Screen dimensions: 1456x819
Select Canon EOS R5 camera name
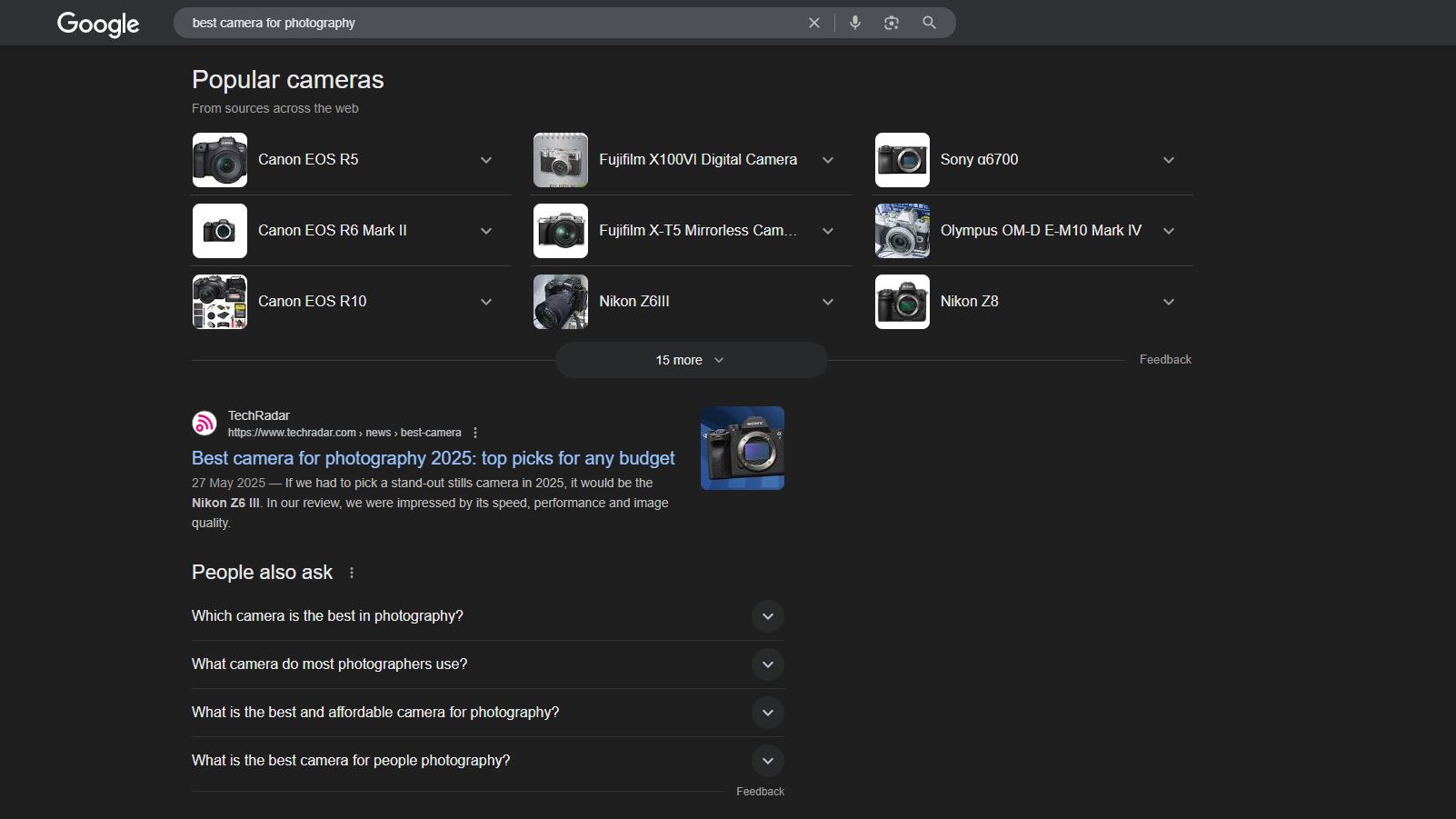pos(308,160)
